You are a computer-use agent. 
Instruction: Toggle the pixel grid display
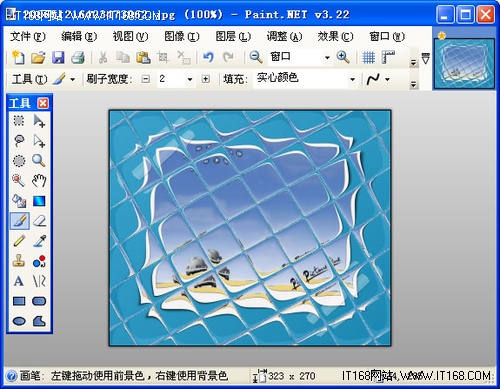click(x=368, y=57)
